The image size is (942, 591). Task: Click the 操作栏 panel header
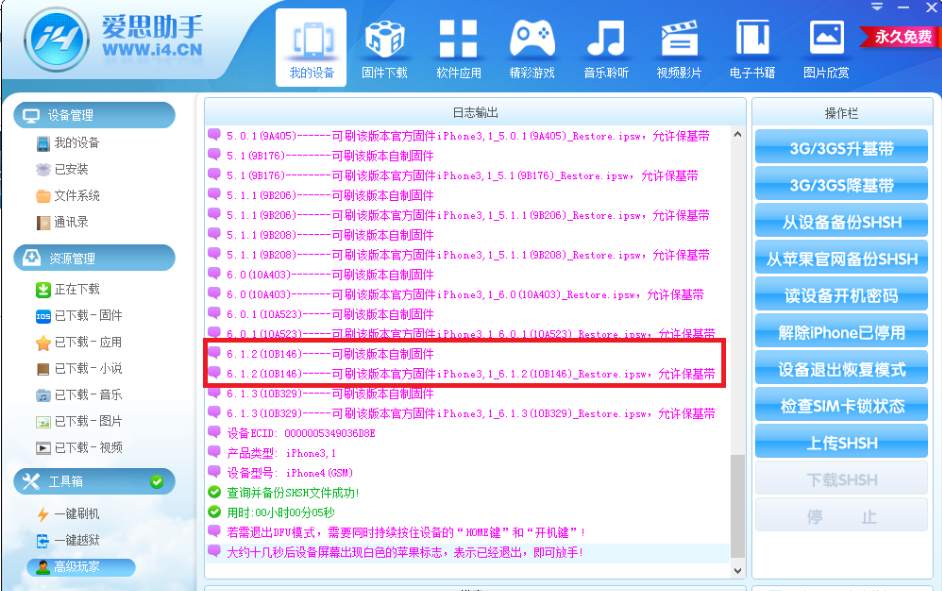[x=841, y=112]
